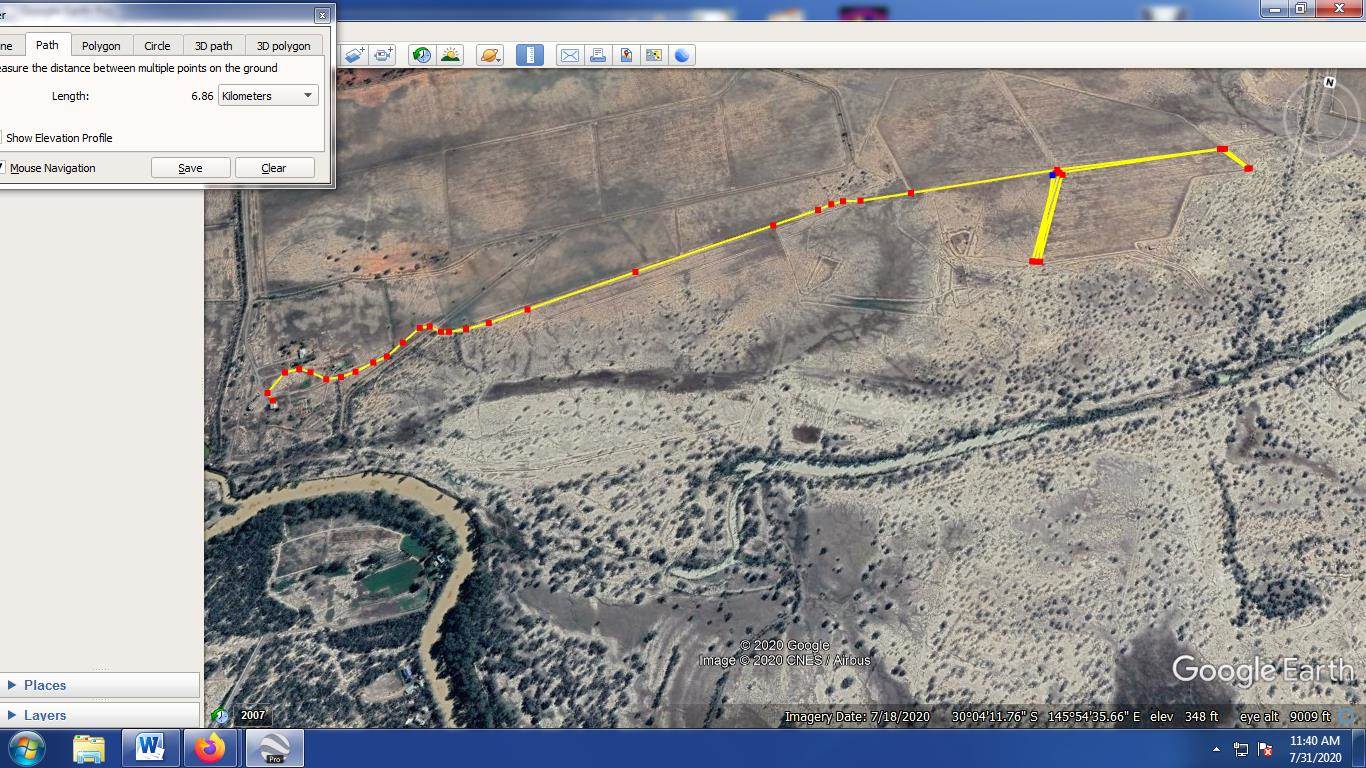Viewport: 1366px width, 768px height.
Task: Toggle sunlight across the landscape
Action: [450, 55]
